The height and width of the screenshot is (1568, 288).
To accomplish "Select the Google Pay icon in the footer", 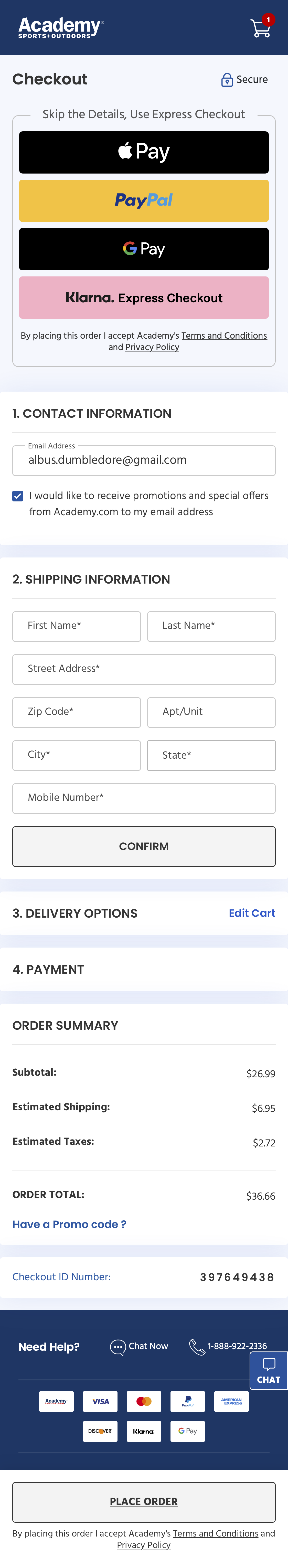I will 188,1431.
